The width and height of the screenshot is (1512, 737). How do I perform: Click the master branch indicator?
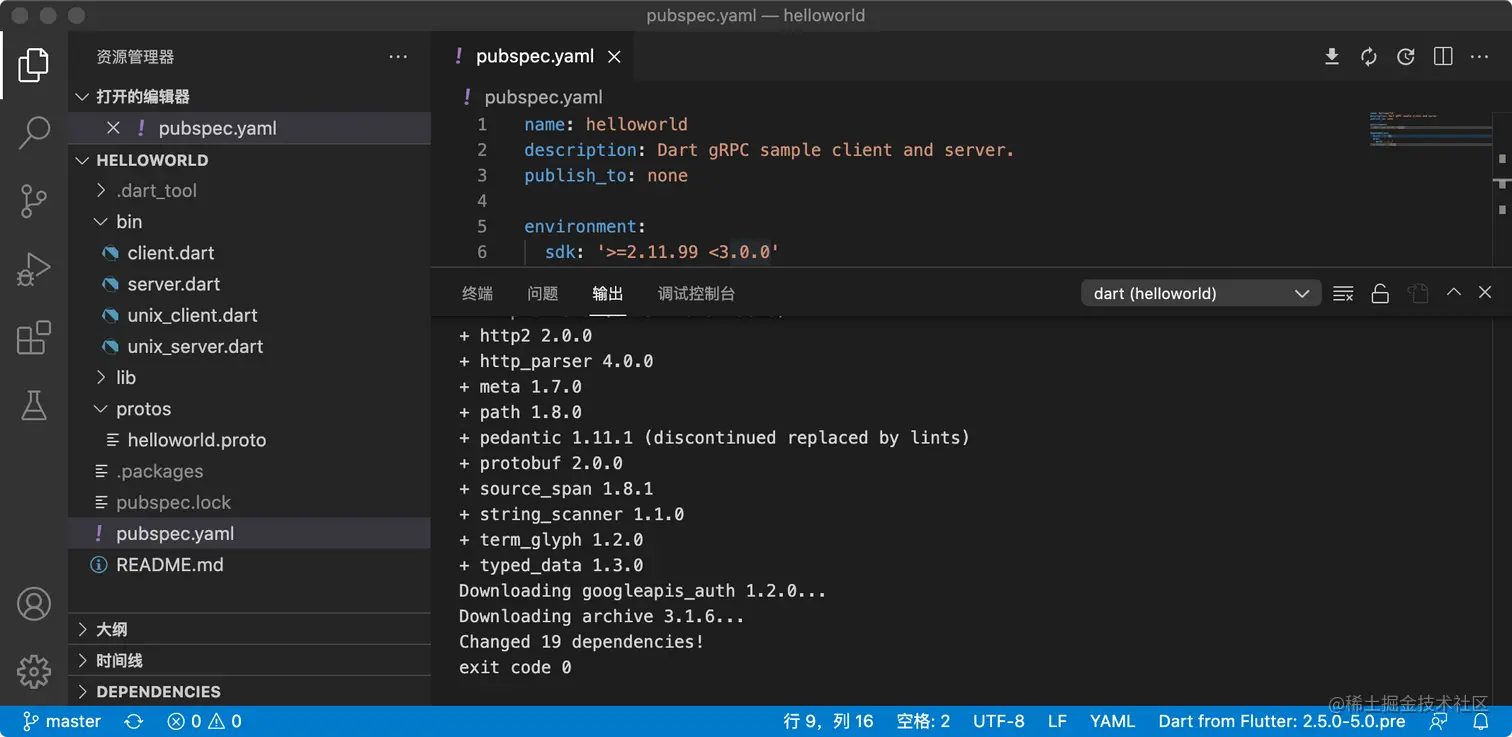pyautogui.click(x=62, y=721)
